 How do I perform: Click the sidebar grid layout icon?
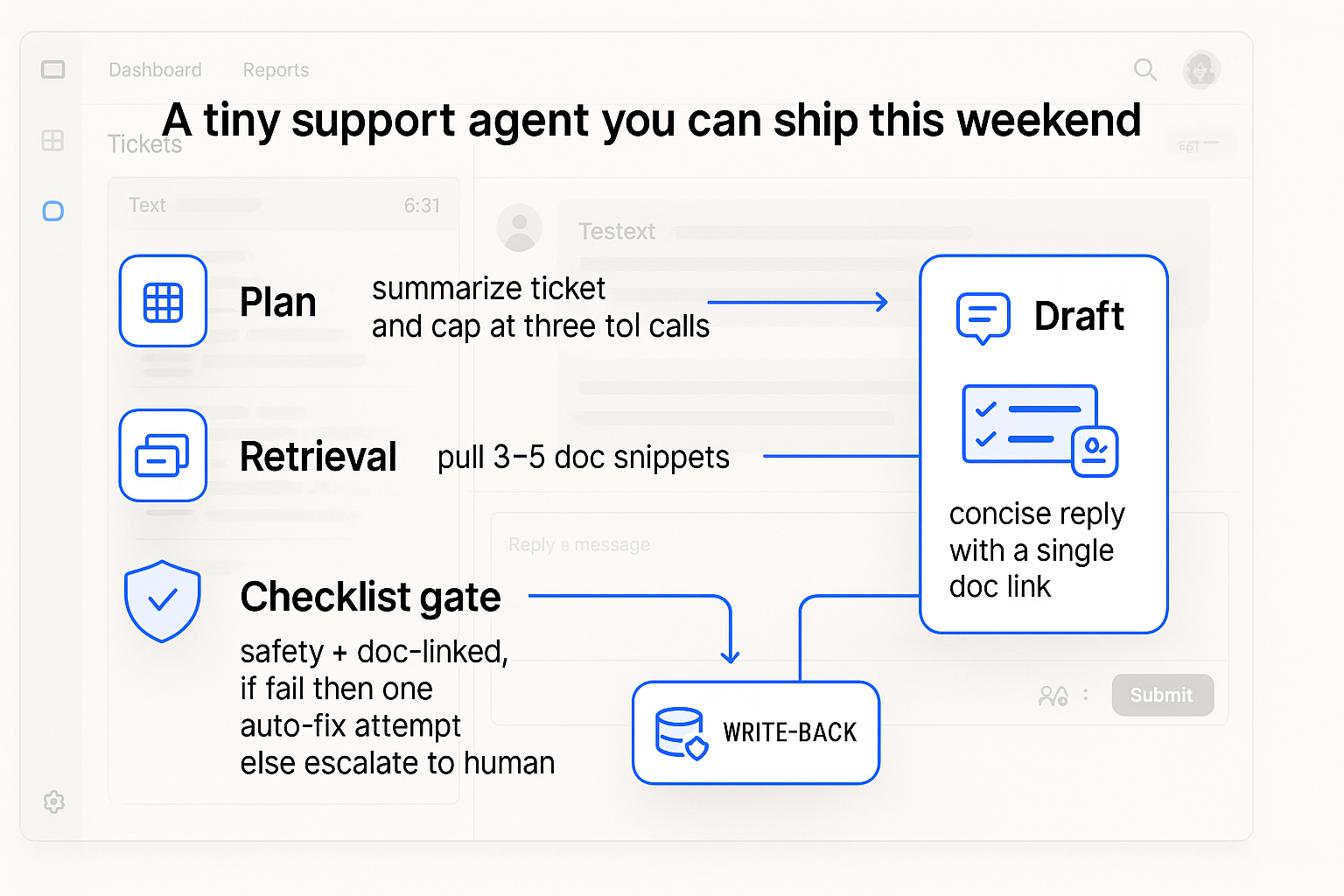[x=53, y=140]
